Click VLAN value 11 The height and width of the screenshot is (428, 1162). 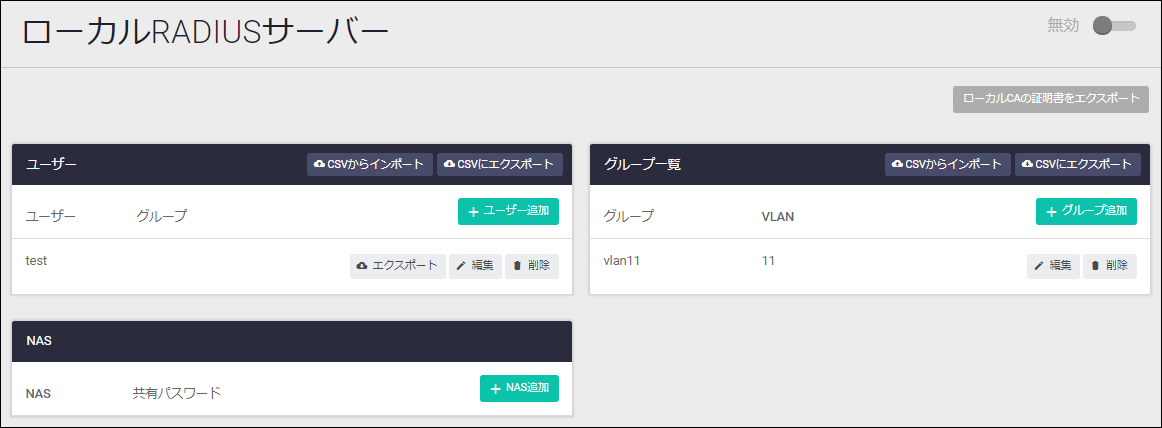coord(768,261)
